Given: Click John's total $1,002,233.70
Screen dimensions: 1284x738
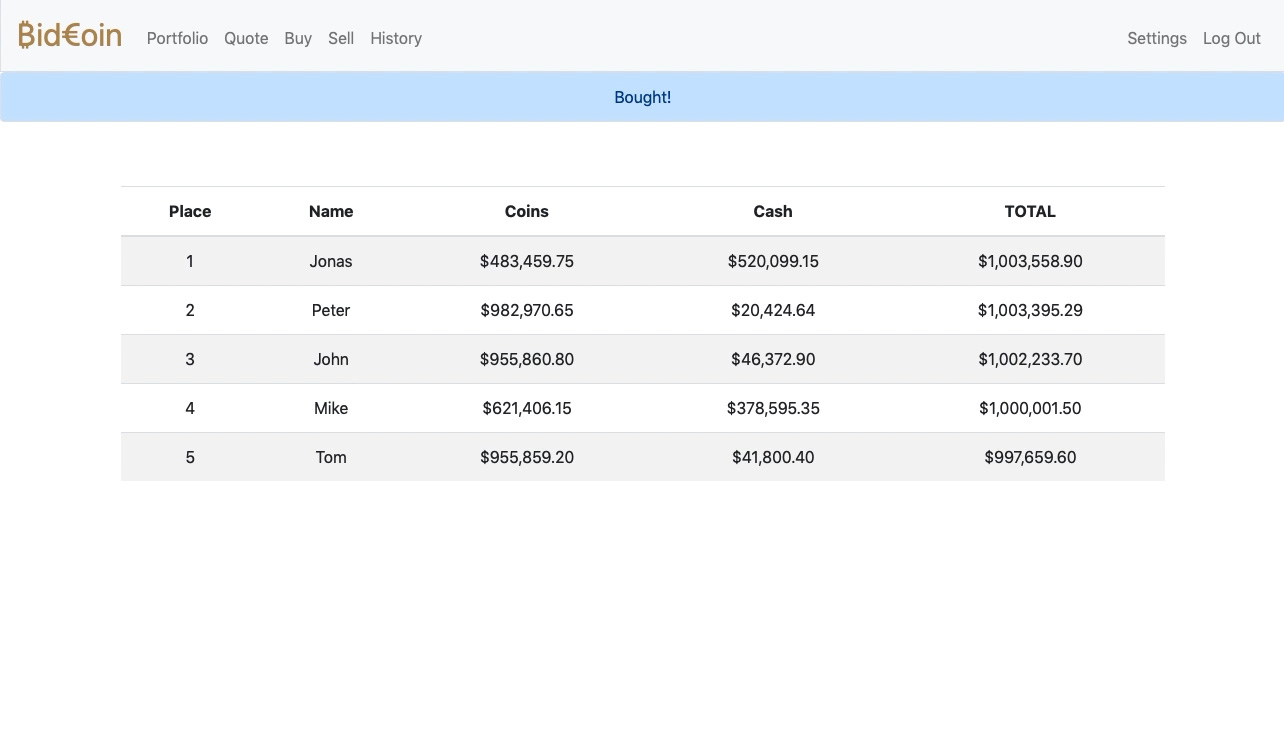Looking at the screenshot, I should pos(1030,359).
